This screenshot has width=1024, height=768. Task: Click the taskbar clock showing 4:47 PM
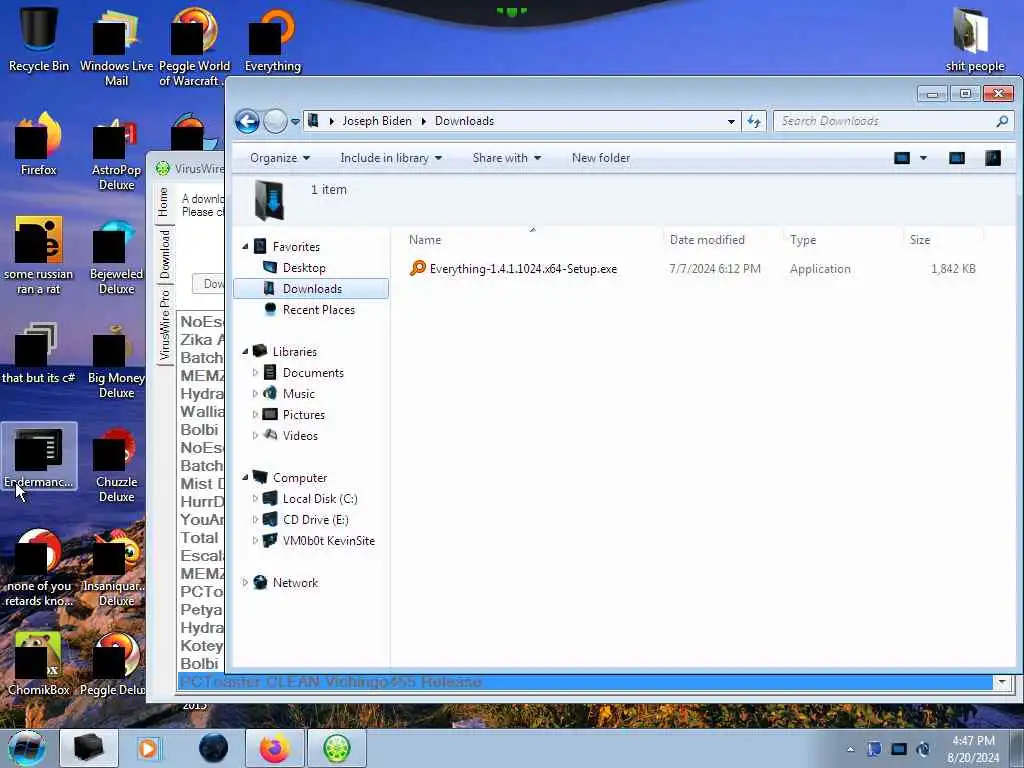coord(973,748)
